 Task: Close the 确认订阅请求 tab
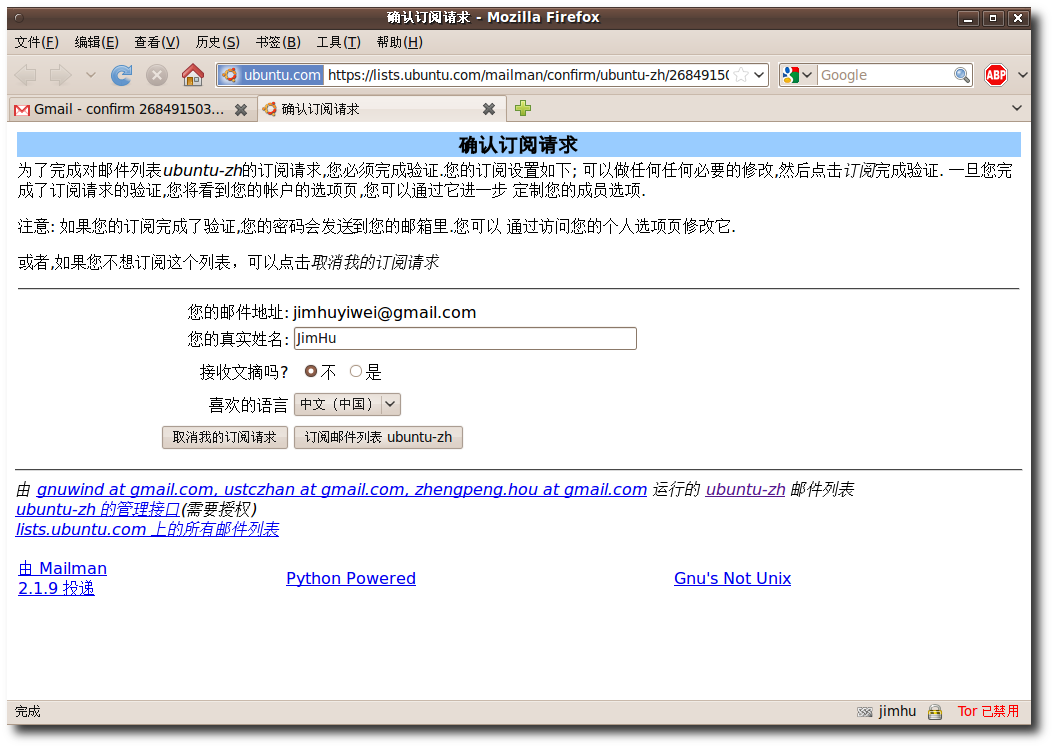pyautogui.click(x=489, y=109)
